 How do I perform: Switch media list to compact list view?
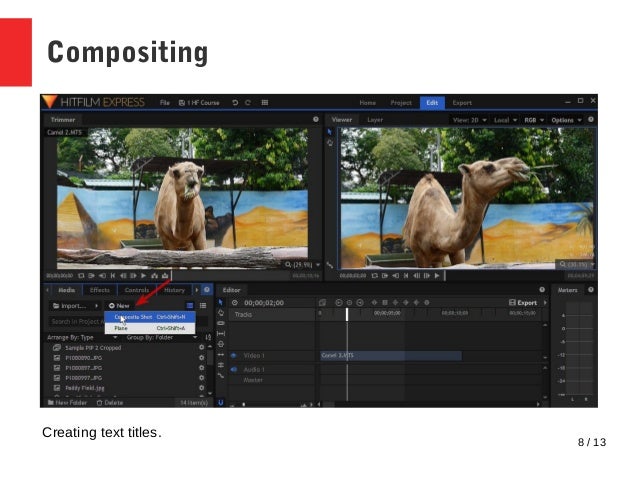(x=203, y=306)
